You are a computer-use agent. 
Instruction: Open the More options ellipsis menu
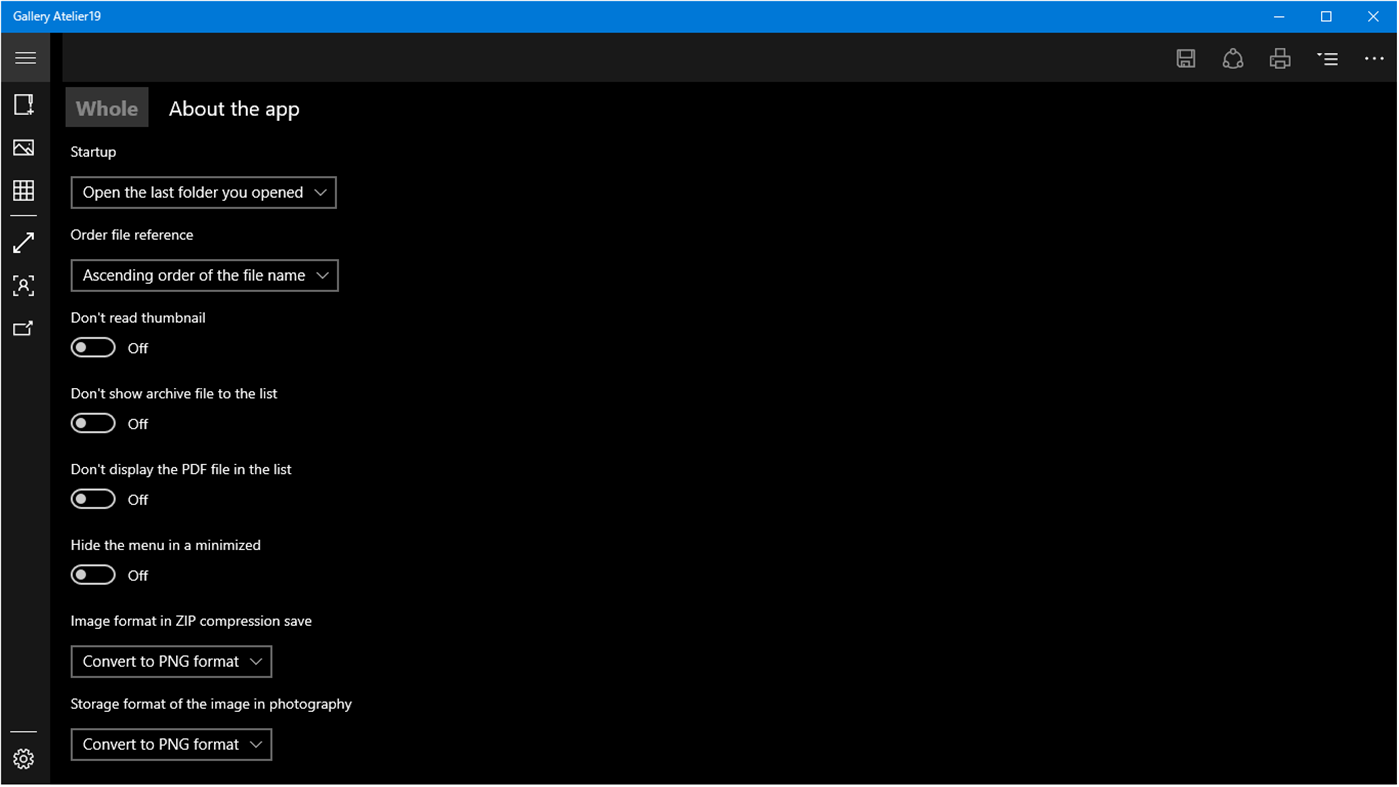coord(1373,58)
